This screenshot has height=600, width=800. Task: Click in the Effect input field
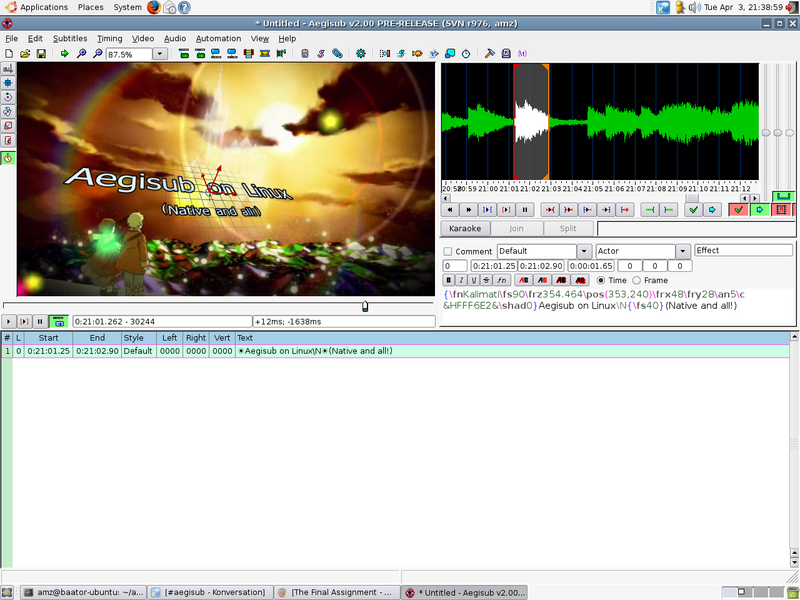point(743,251)
